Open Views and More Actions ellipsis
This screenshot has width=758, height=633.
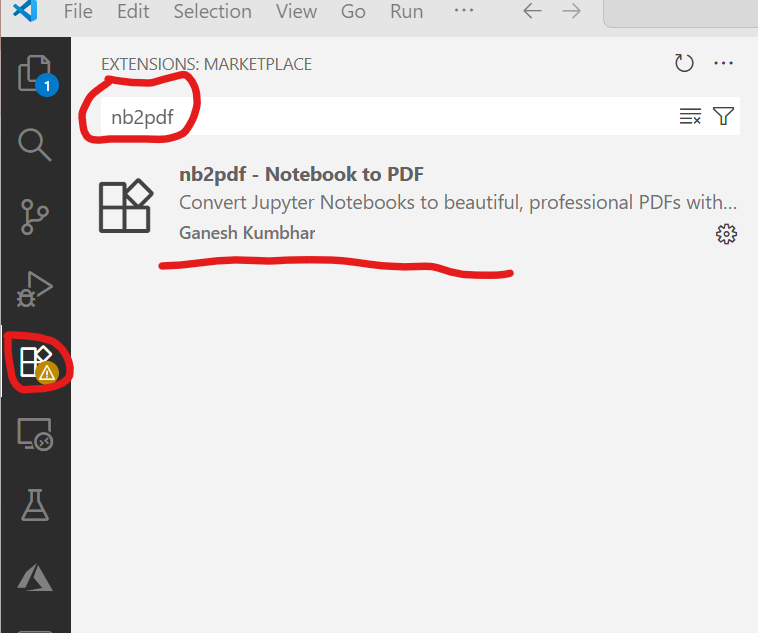click(x=723, y=63)
